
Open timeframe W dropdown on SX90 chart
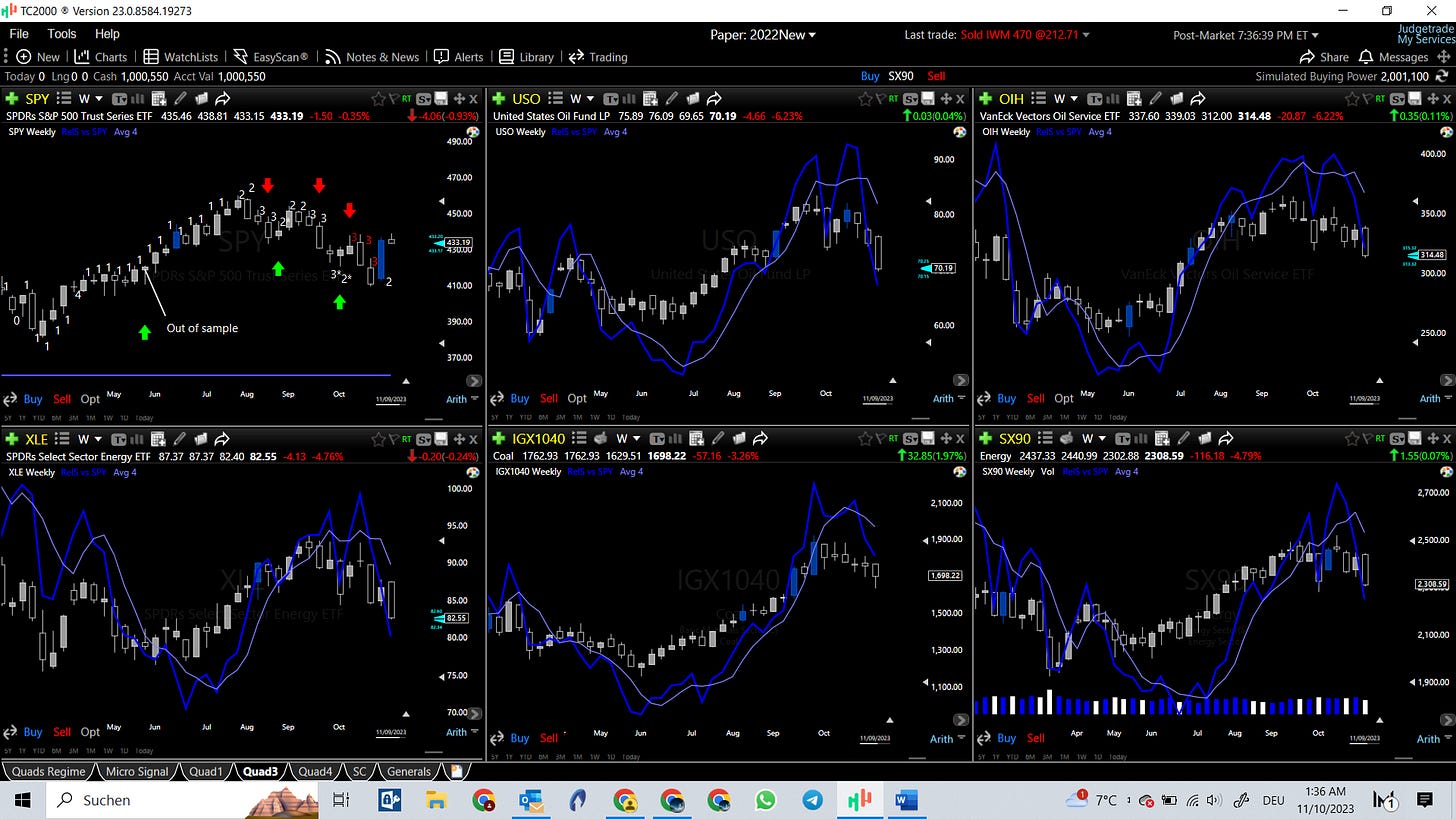1094,438
